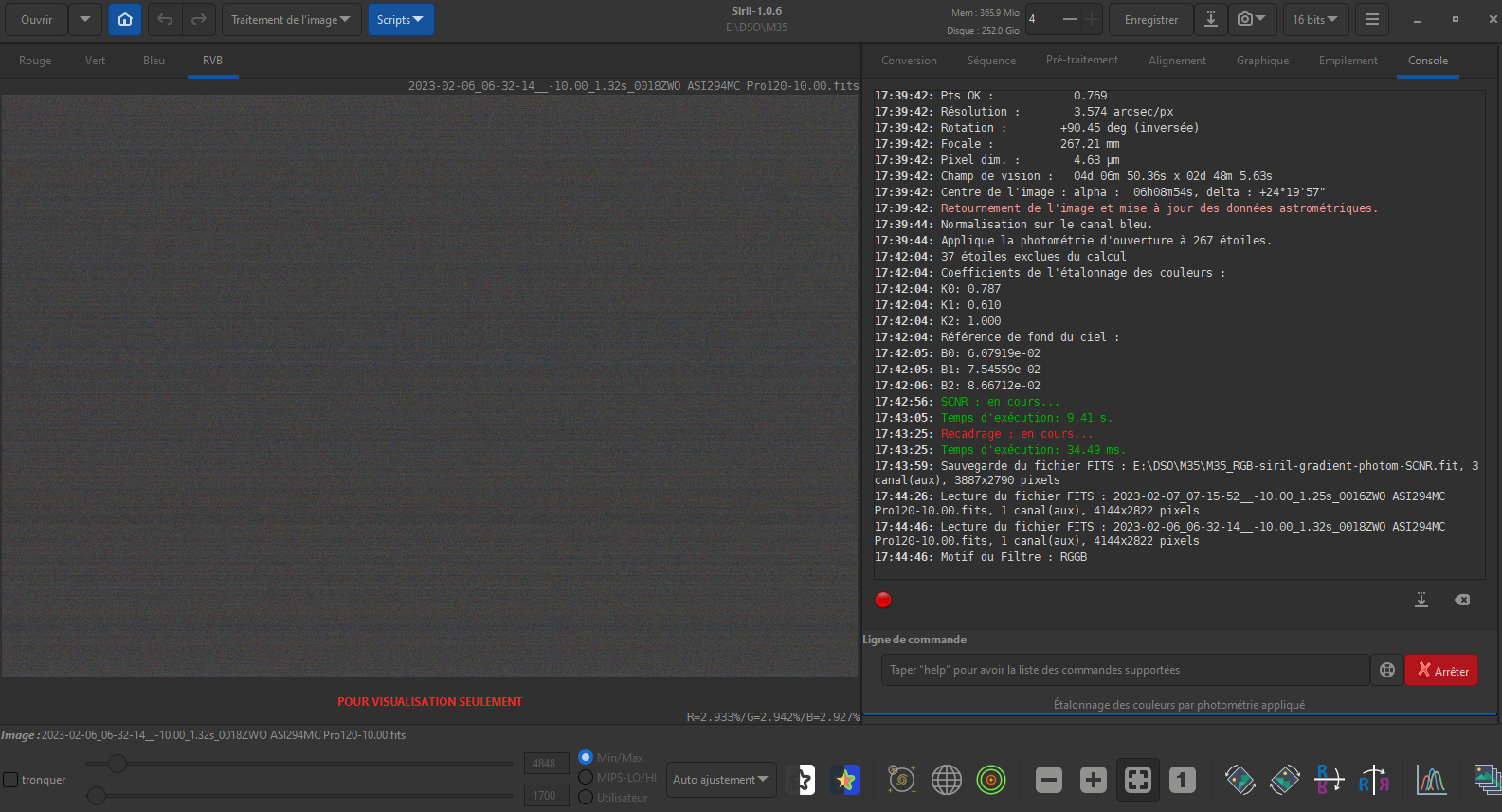Switch to the Empilement tab

[1348, 61]
